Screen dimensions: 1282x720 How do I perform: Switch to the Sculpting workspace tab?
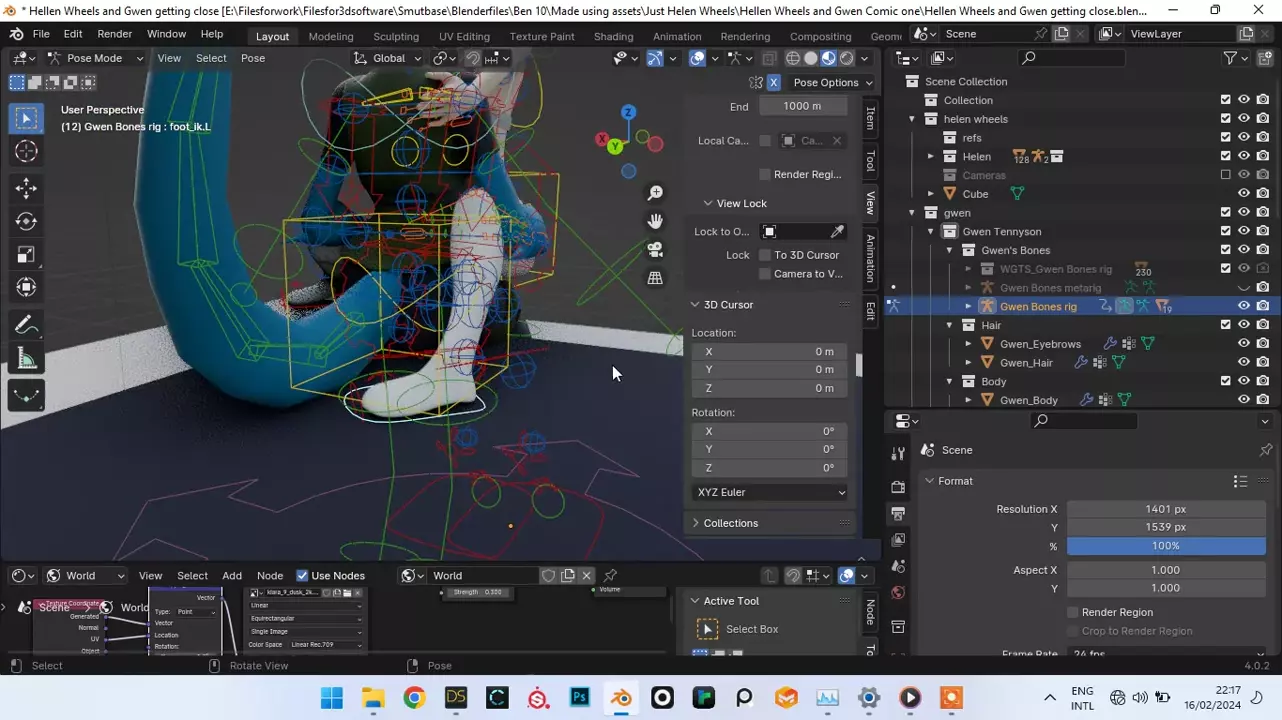395,36
